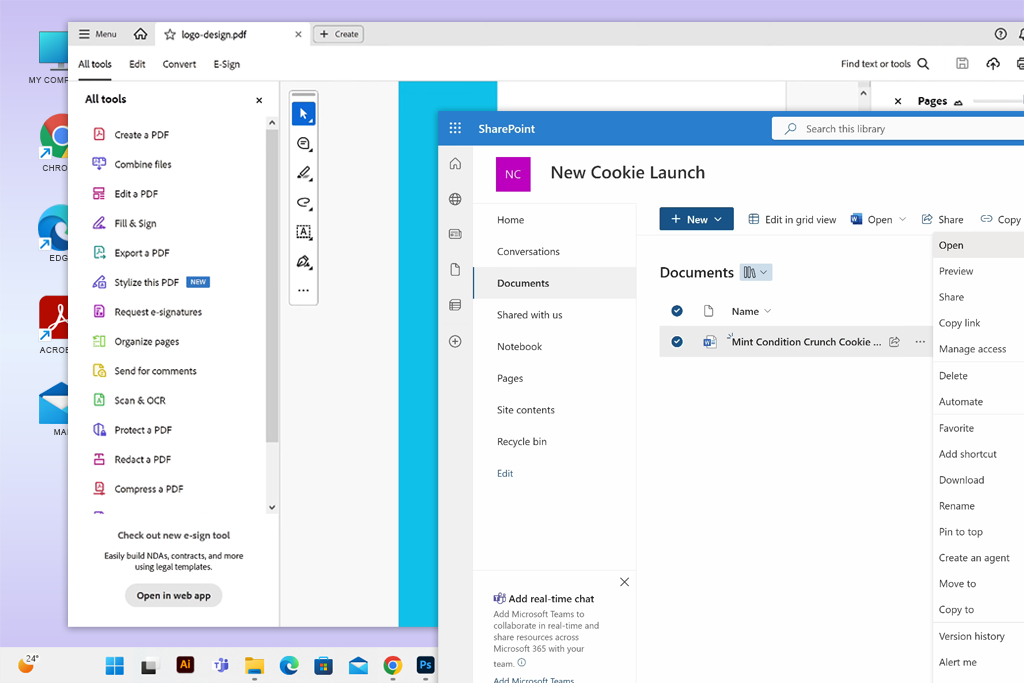The height and width of the screenshot is (683, 1024).
Task: Open the Edit link in site navigation
Action: point(505,473)
